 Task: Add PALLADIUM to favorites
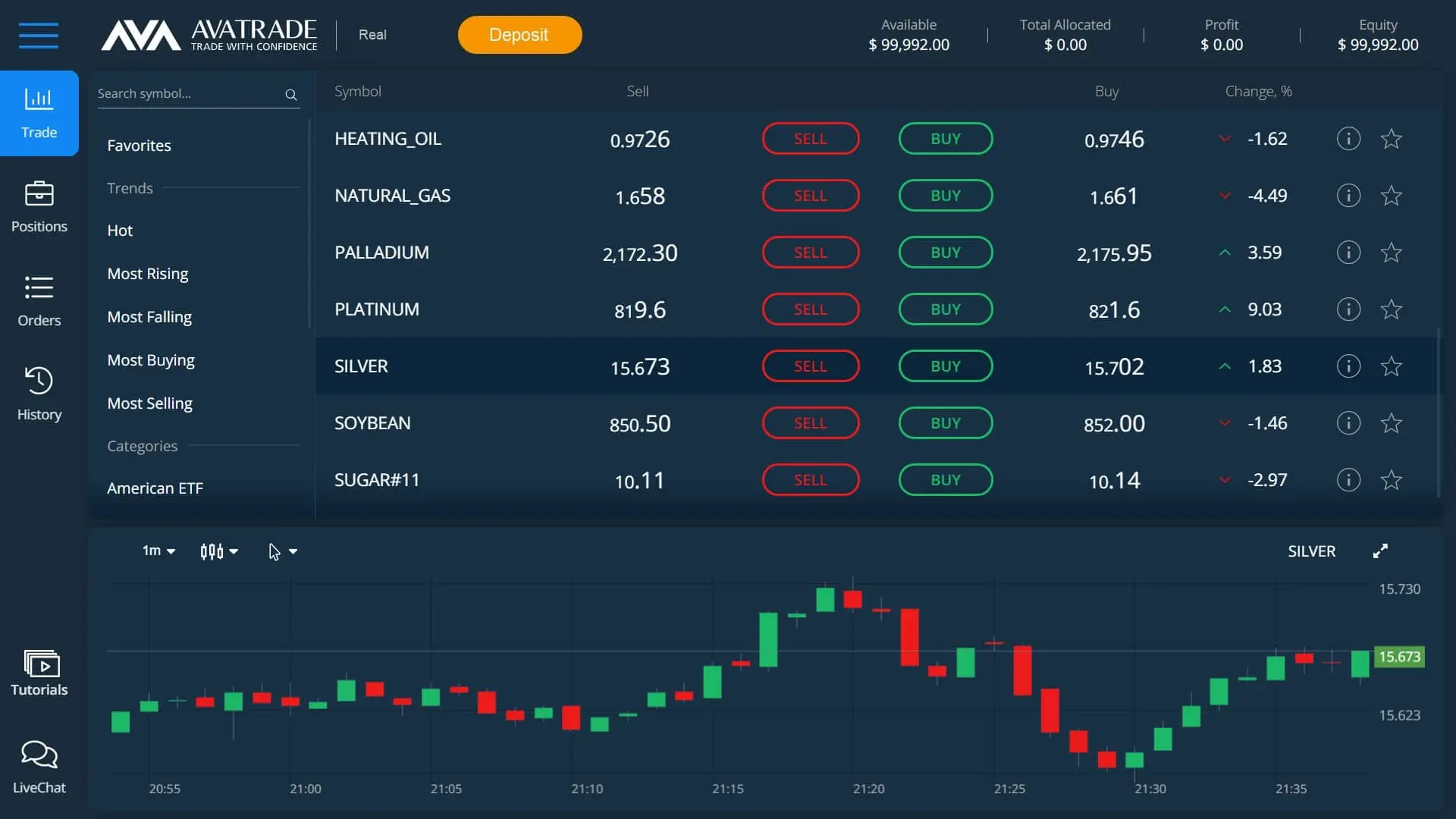1392,252
